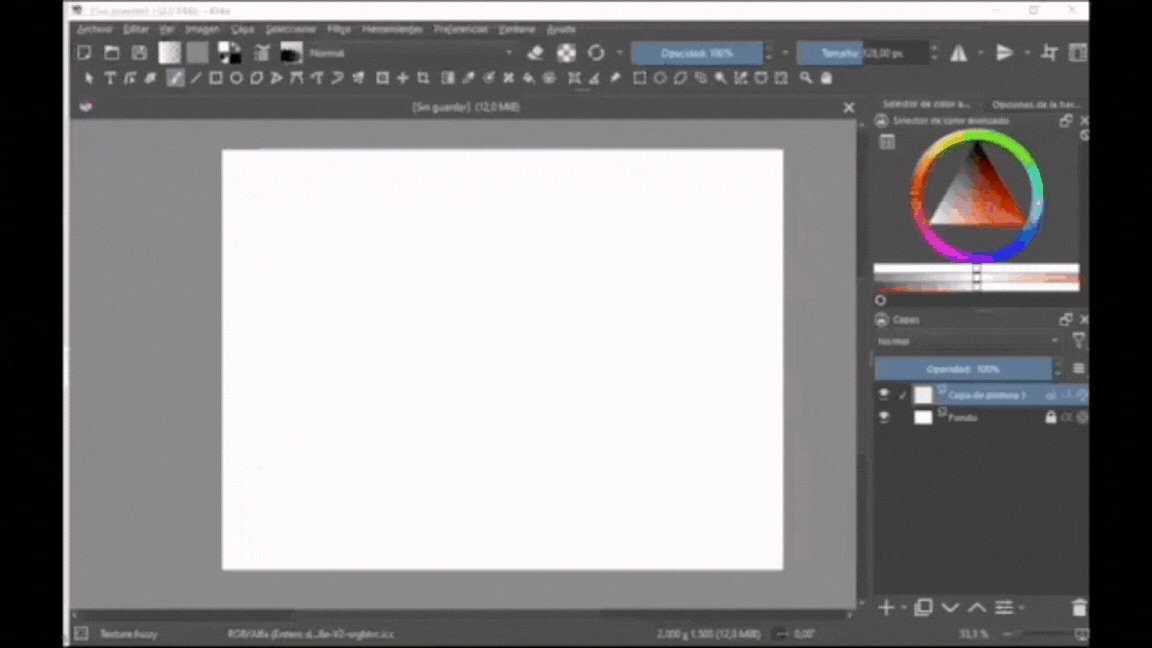Open the brush blending mode dropdown in toolbar
Screen dimensions: 1152x648
click(410, 53)
